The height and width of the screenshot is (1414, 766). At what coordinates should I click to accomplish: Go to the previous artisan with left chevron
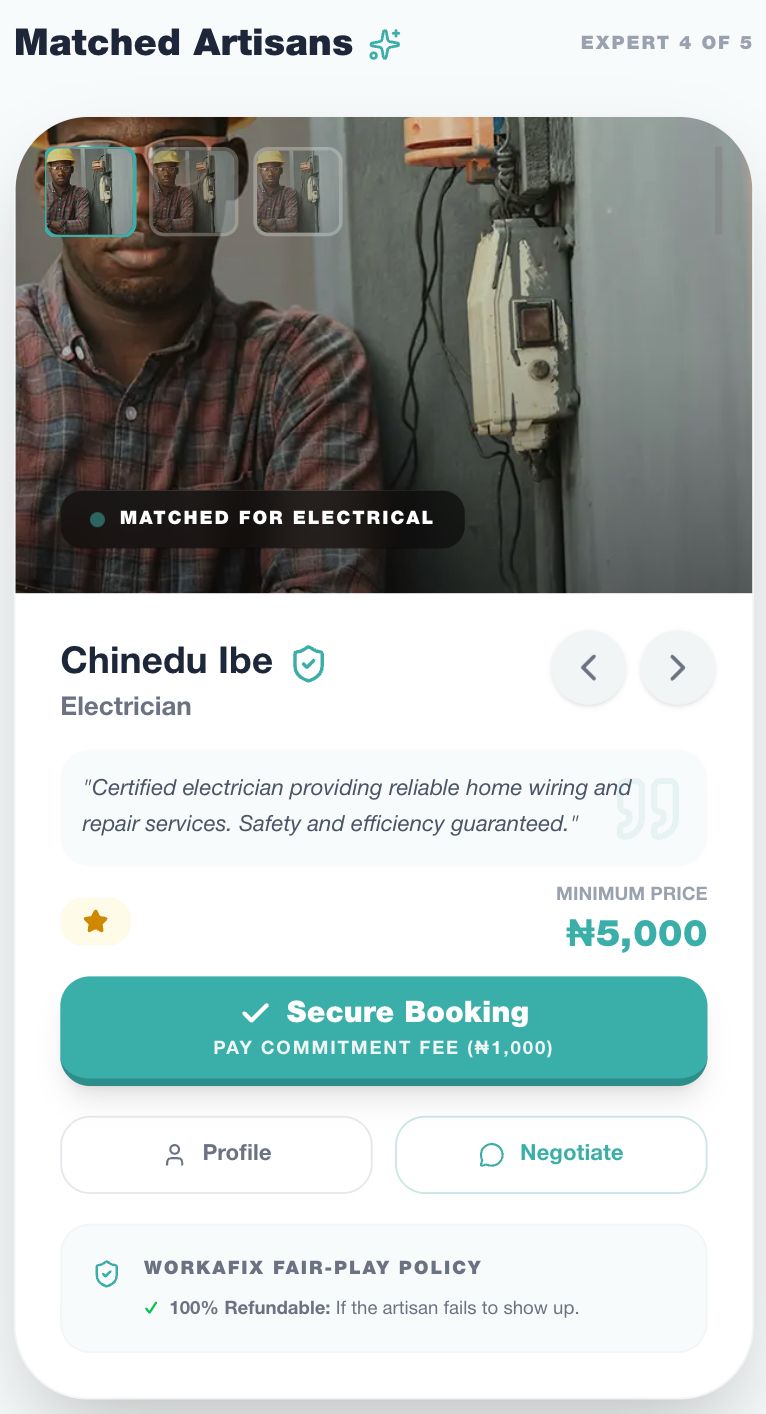588,667
